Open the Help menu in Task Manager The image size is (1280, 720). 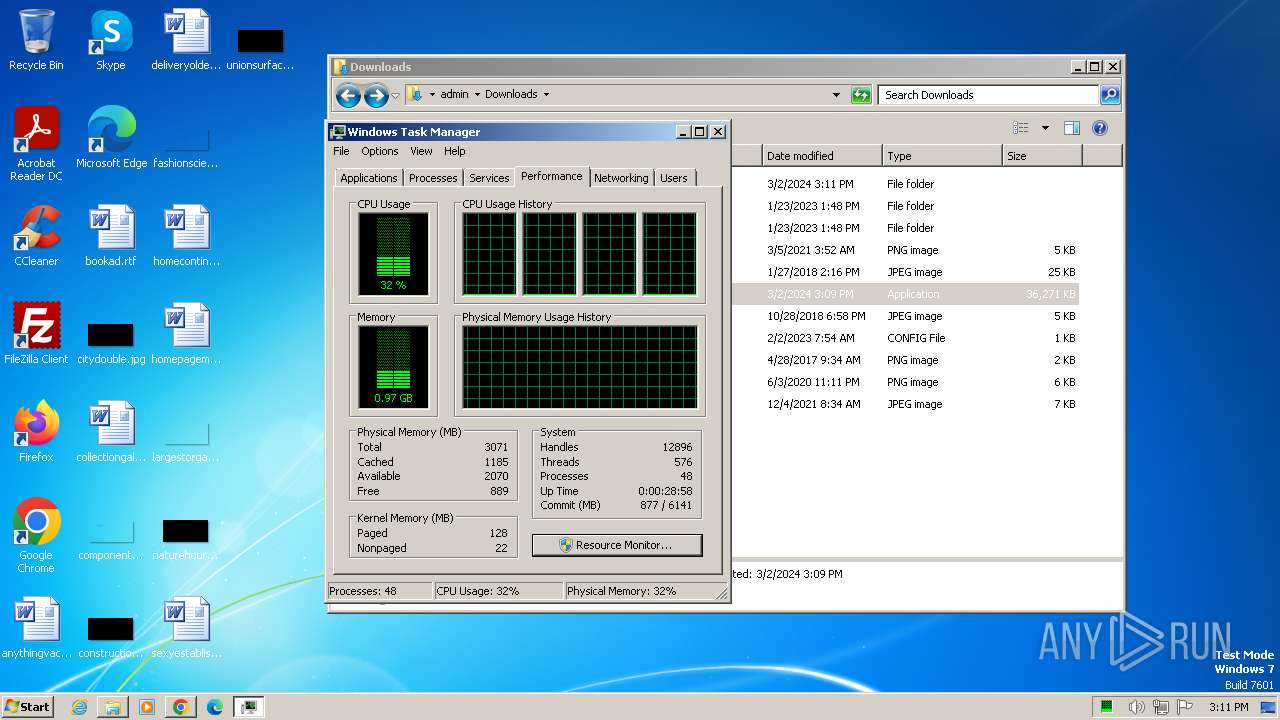(455, 151)
